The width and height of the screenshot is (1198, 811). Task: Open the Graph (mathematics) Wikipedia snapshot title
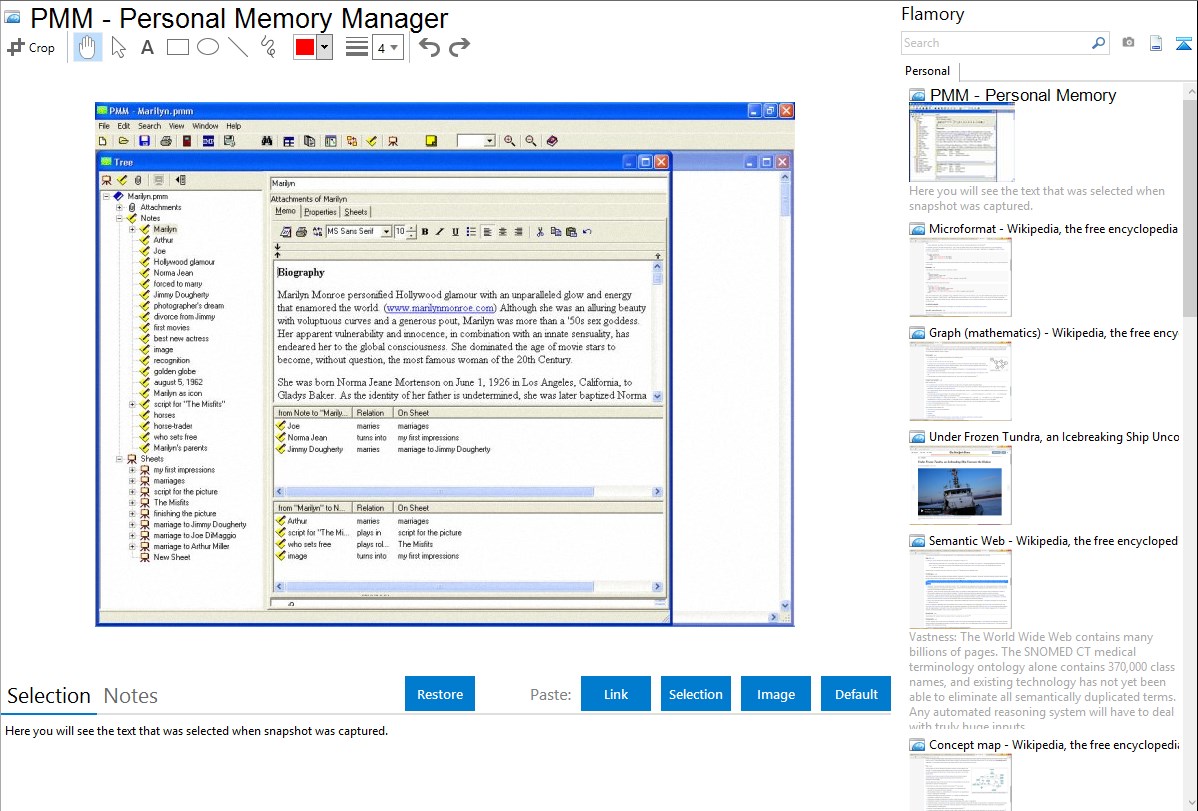click(x=1053, y=333)
